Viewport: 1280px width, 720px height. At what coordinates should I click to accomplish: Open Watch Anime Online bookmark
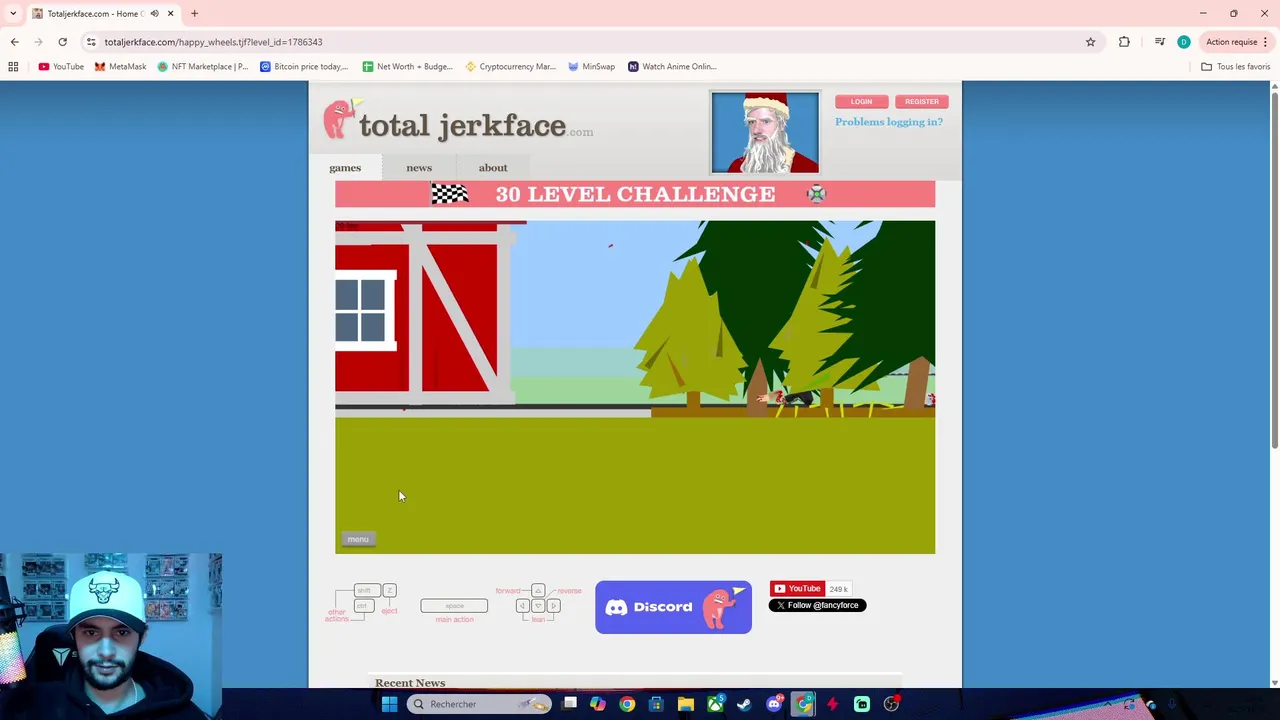(672, 67)
